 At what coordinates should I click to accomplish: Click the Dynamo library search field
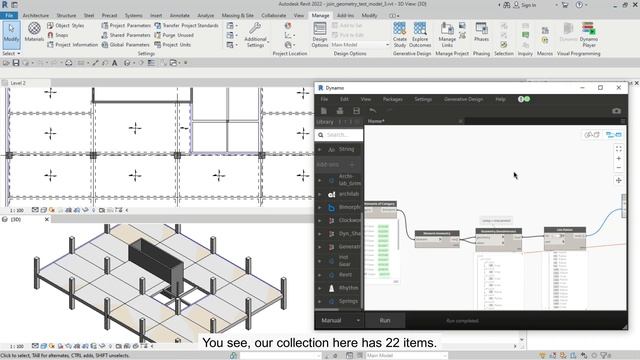click(x=339, y=135)
